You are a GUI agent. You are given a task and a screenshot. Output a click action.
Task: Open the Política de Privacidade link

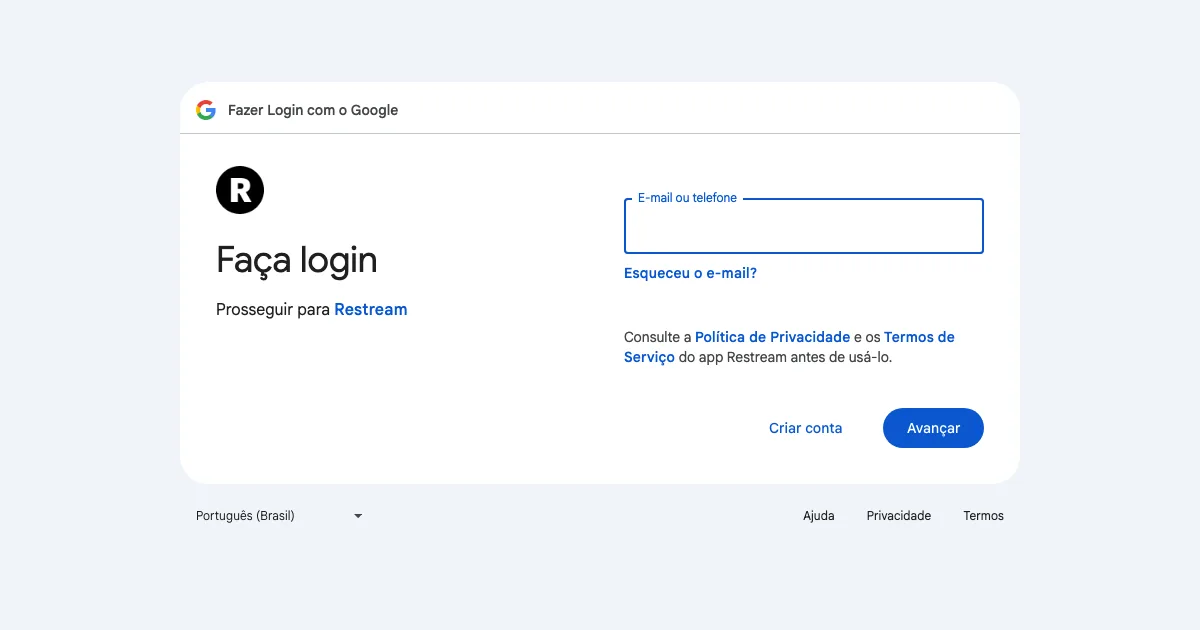coord(772,337)
